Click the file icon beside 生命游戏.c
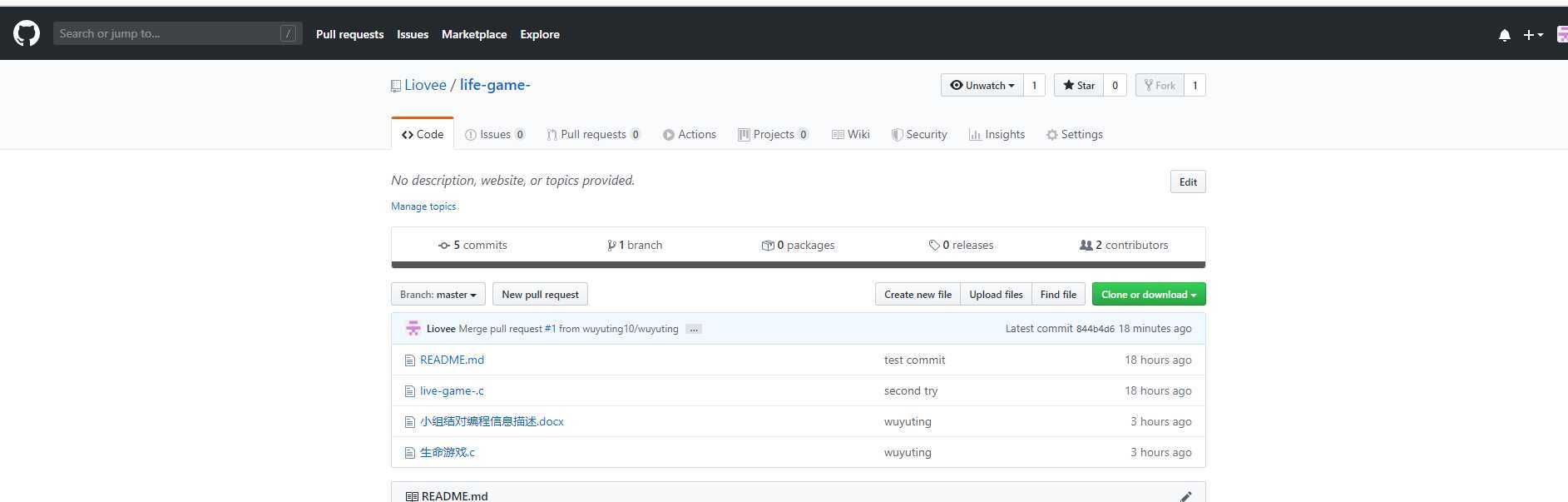Image resolution: width=1568 pixels, height=502 pixels. [409, 453]
